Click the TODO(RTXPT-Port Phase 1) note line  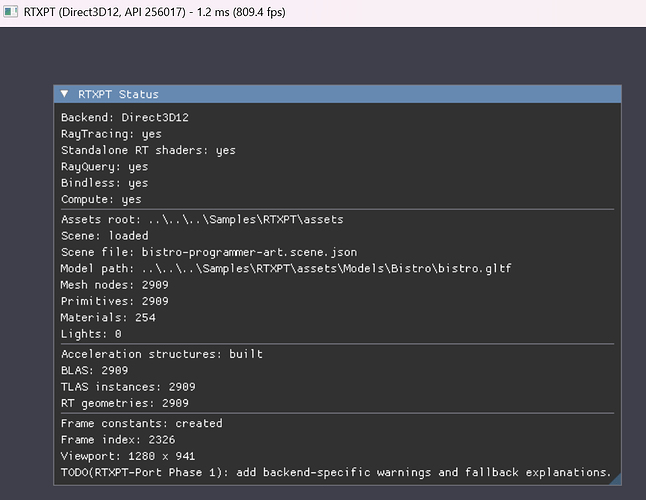336,472
